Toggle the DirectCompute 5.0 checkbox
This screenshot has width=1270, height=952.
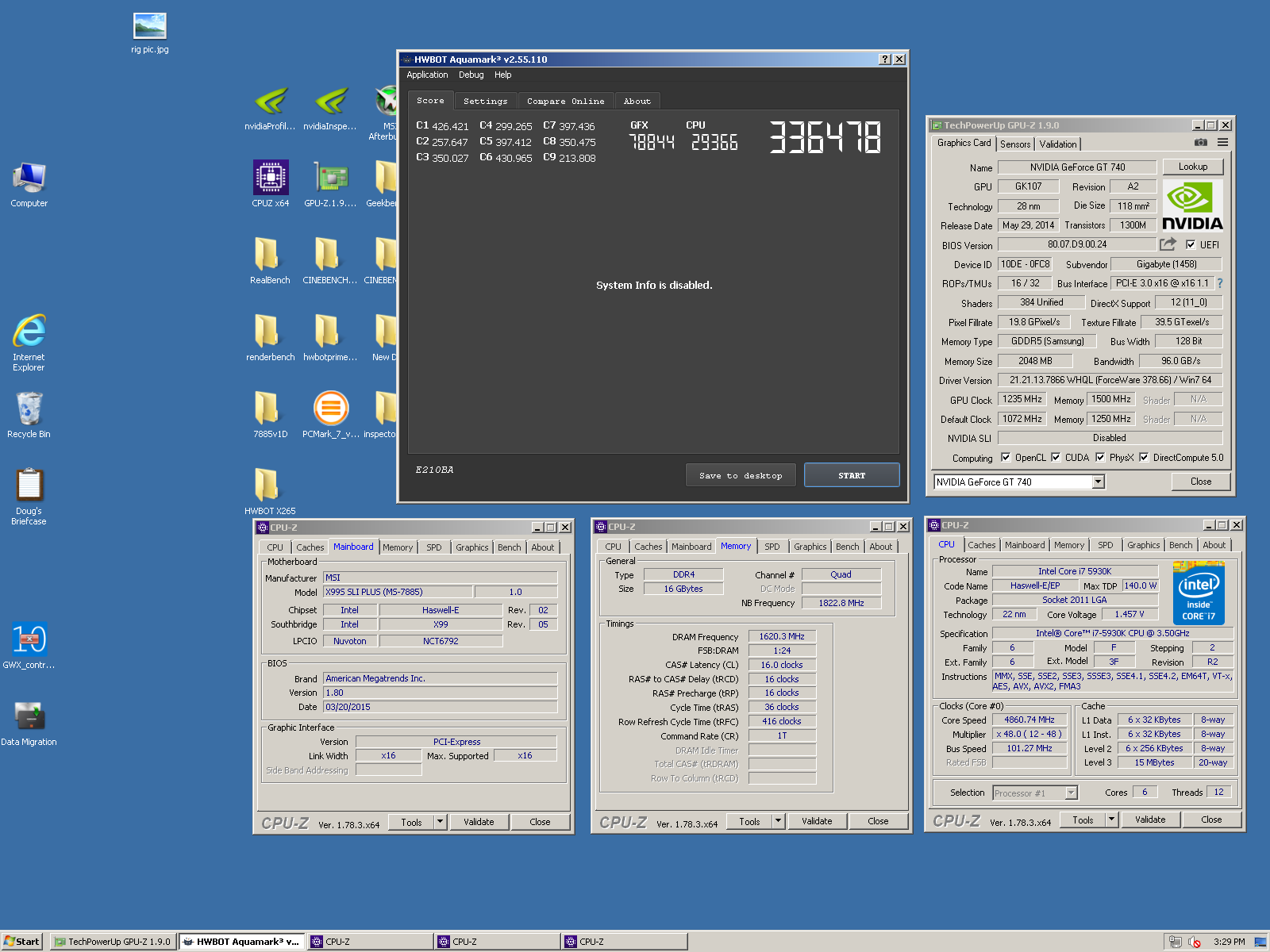1144,457
